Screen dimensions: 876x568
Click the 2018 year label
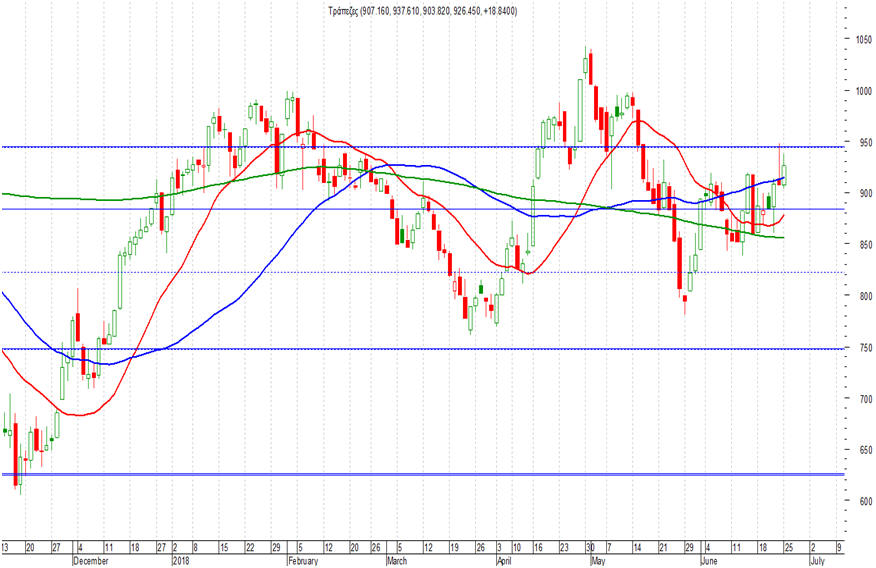pyautogui.click(x=181, y=561)
